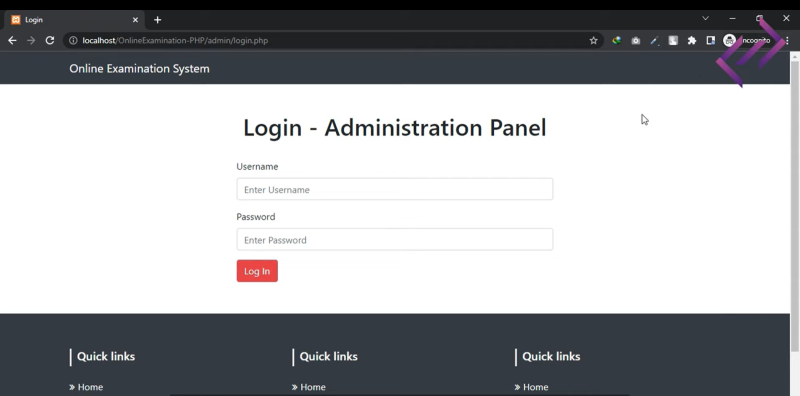Viewport: 800px width, 396px height.
Task: Close the Login tab
Action: click(135, 20)
